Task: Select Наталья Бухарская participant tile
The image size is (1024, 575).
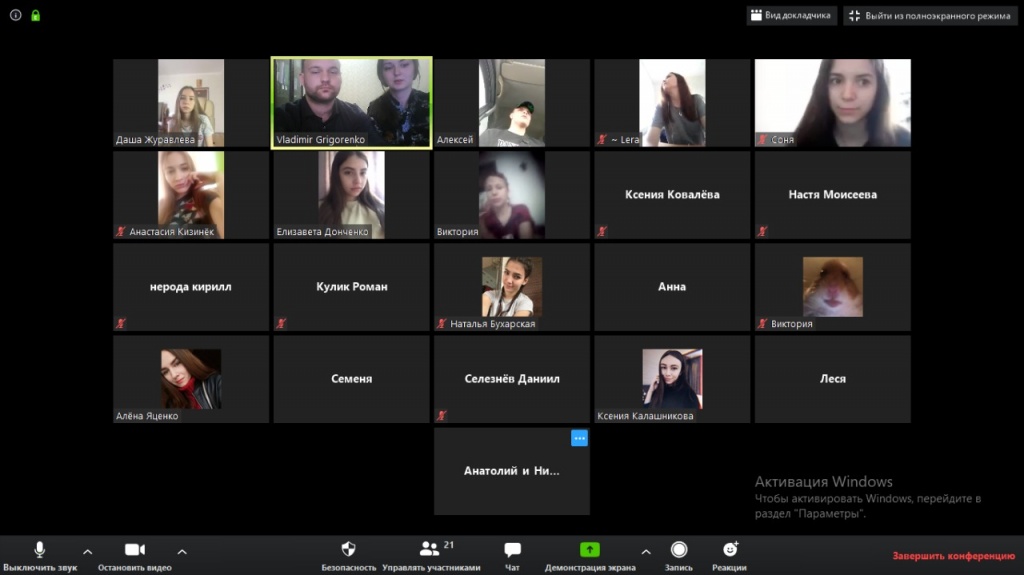Action: 512,287
